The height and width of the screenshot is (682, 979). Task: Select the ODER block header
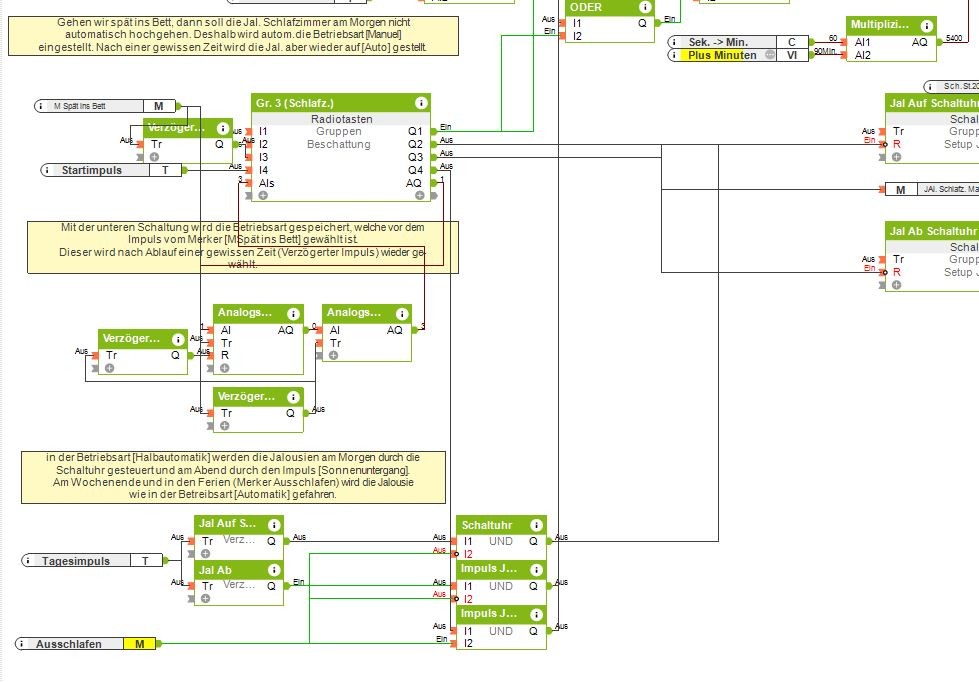coord(610,7)
